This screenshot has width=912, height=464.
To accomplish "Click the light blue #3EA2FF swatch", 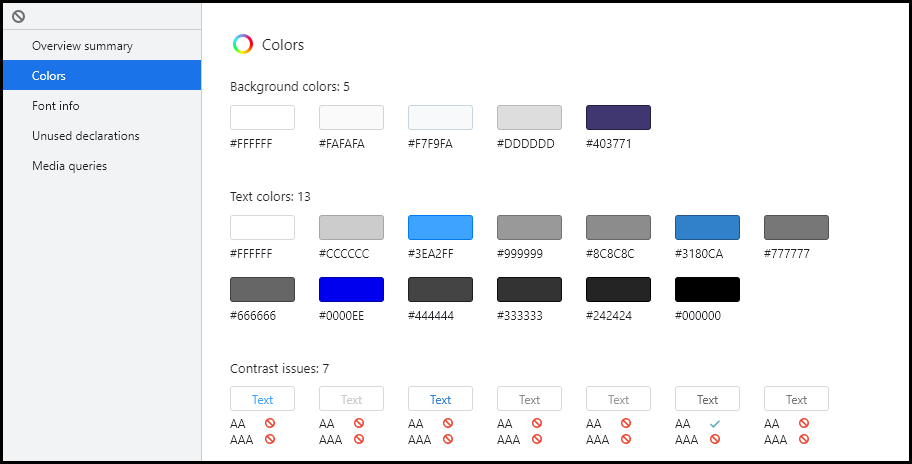I will 440,227.
